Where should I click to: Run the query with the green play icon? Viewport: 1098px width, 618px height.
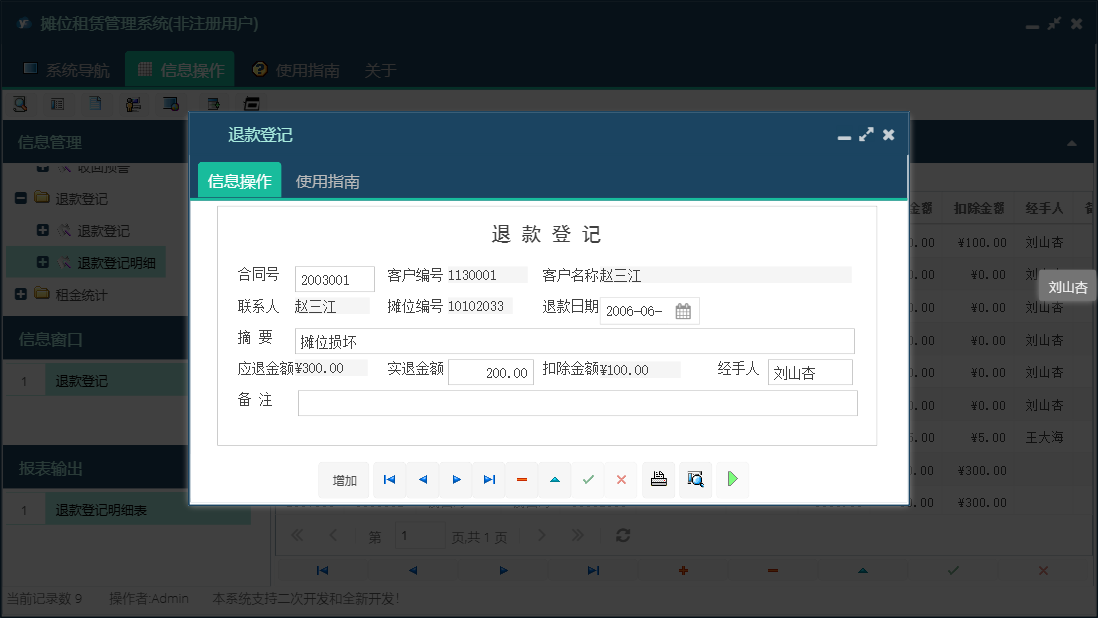(732, 479)
